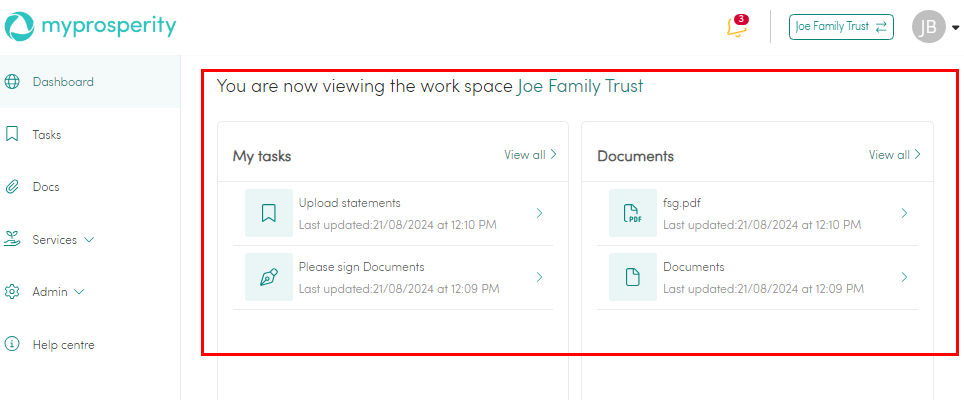
Task: Click the Help centre info icon
Action: click(13, 345)
